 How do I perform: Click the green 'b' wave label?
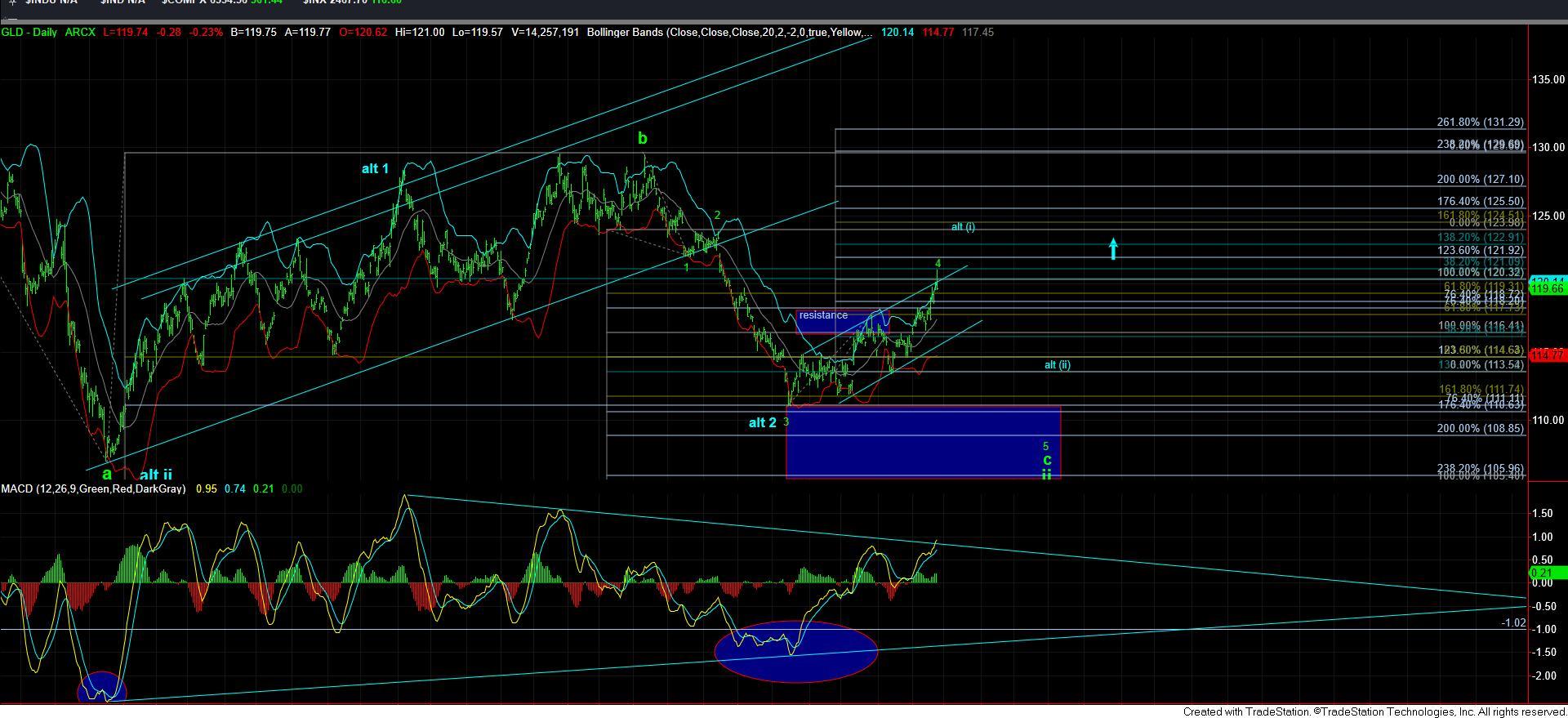coord(643,139)
